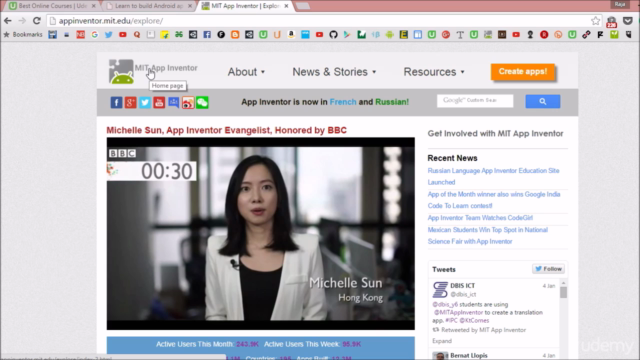Click Get Involved with MIT App Inventor heading
This screenshot has width=640, height=360.
(x=495, y=133)
